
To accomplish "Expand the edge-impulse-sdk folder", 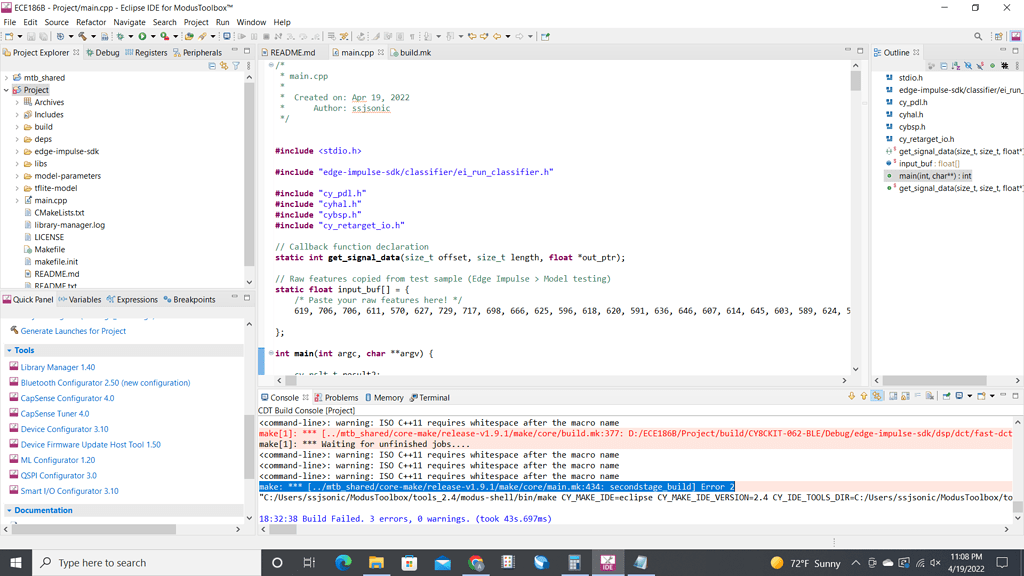I will tap(16, 151).
